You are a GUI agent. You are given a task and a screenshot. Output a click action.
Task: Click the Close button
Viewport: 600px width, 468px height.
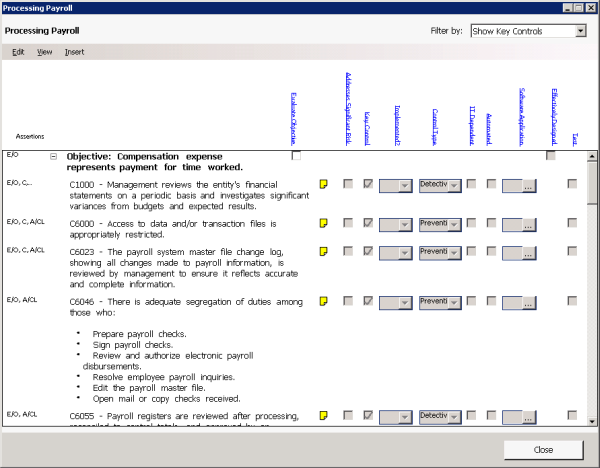click(543, 449)
